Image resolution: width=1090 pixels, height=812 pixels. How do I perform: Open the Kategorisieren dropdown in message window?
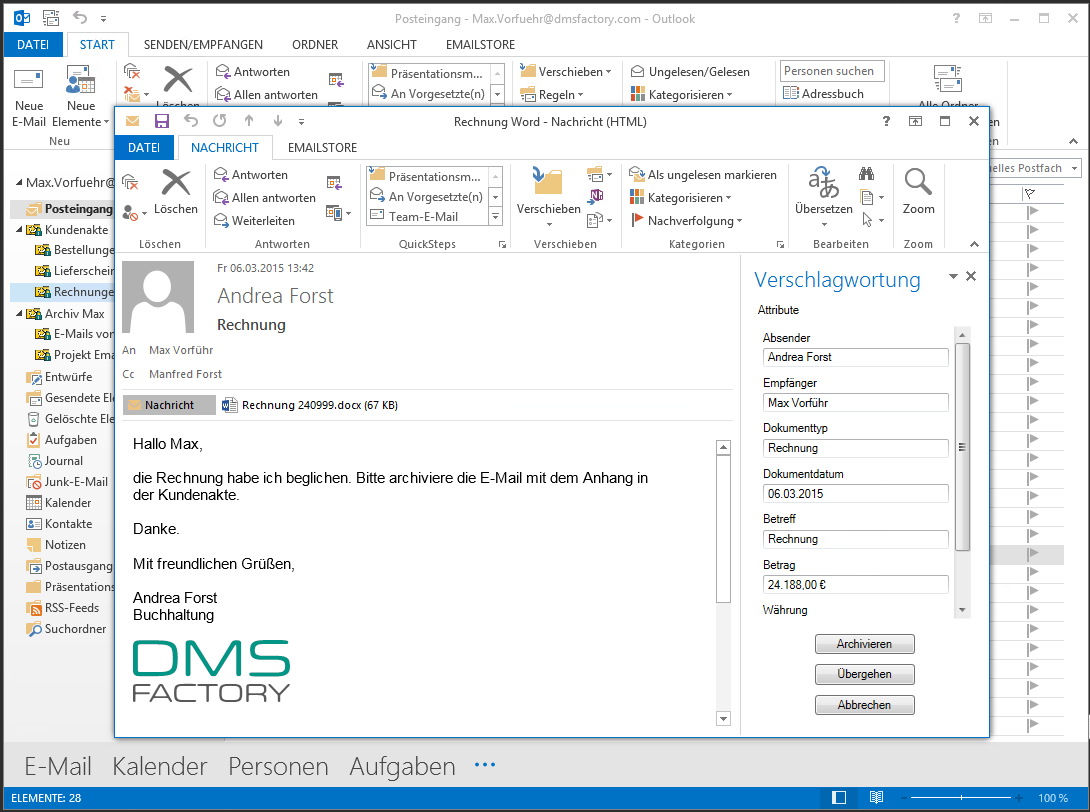coord(681,197)
